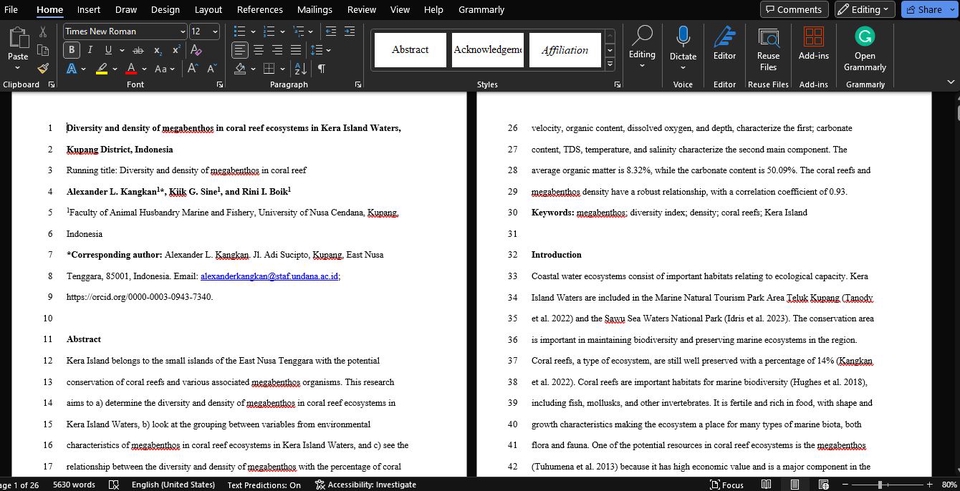Screen dimensions: 960x491
Task: Toggle Text Predictions status
Action: point(264,485)
